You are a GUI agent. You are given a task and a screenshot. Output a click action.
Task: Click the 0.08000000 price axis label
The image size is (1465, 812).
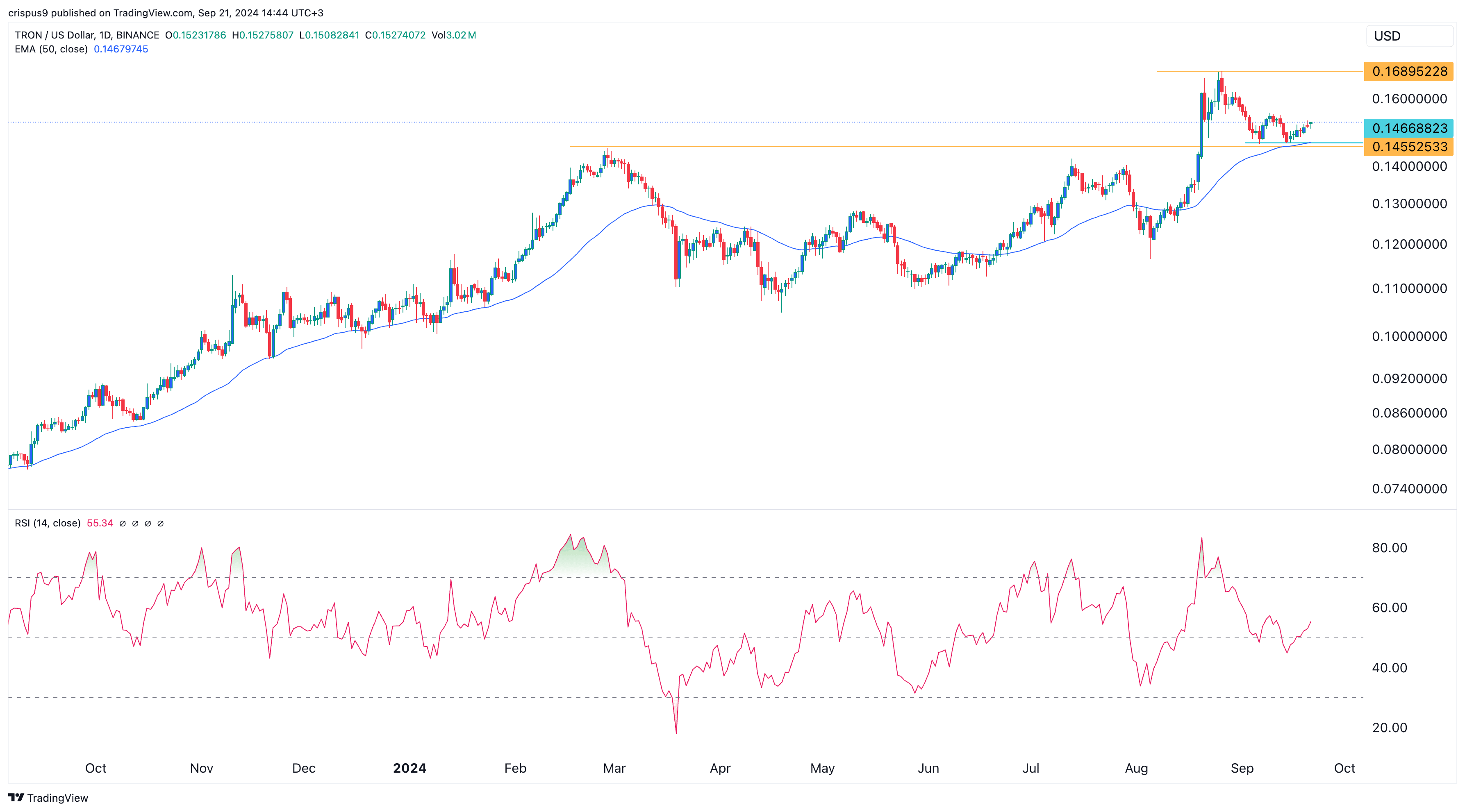pyautogui.click(x=1409, y=449)
